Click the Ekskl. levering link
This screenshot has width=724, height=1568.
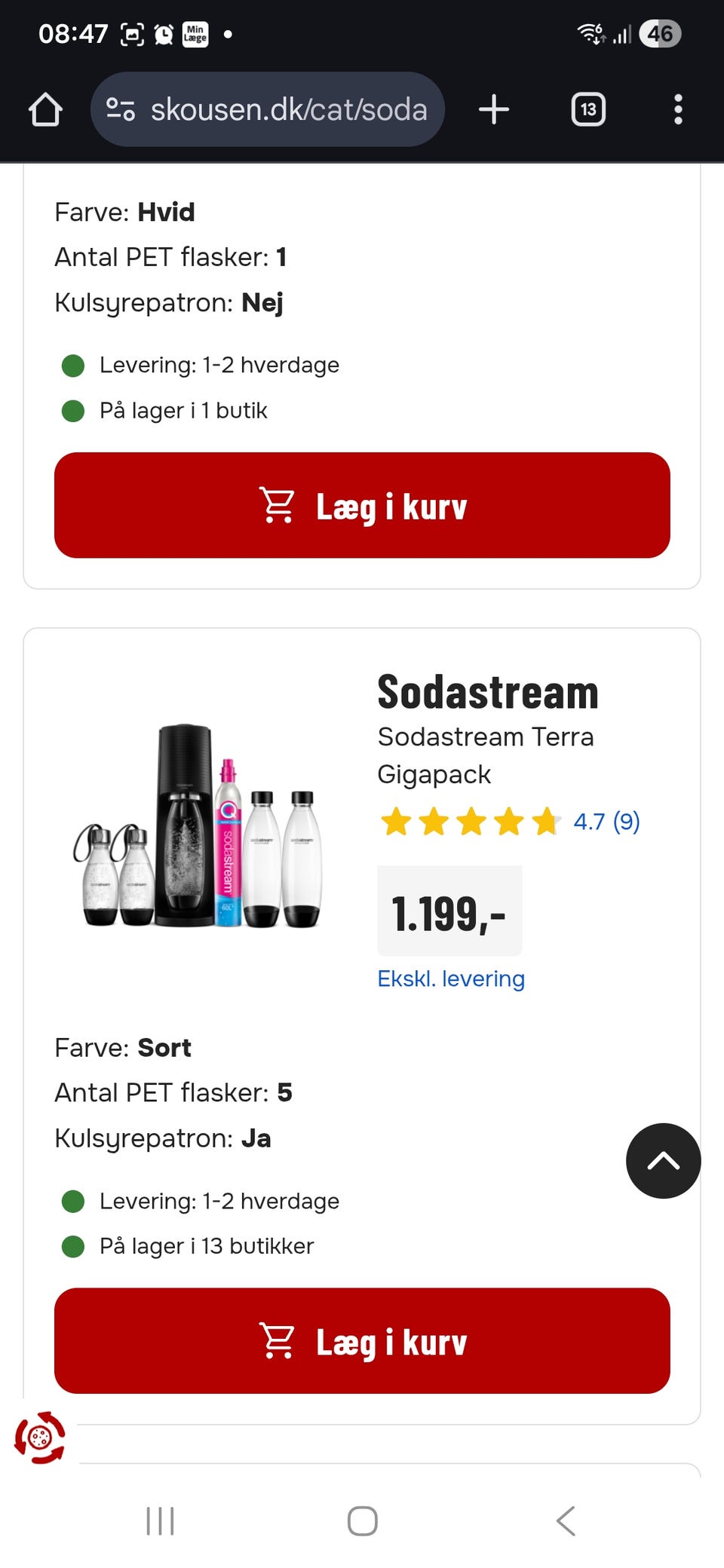click(451, 978)
